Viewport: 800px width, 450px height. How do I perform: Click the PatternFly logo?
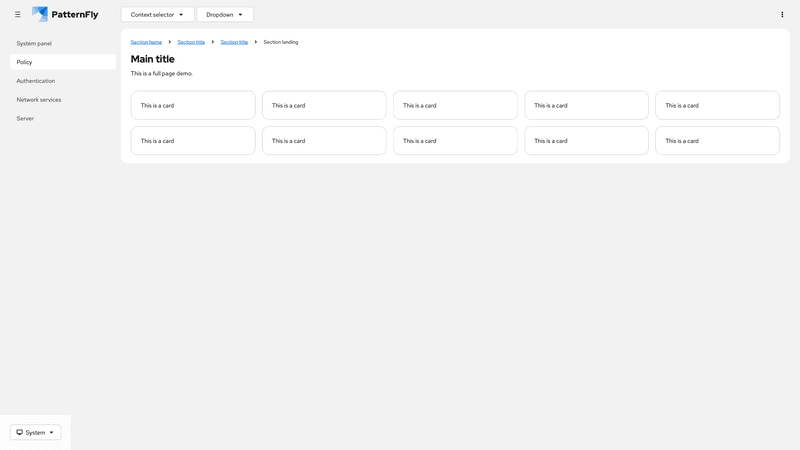point(66,15)
